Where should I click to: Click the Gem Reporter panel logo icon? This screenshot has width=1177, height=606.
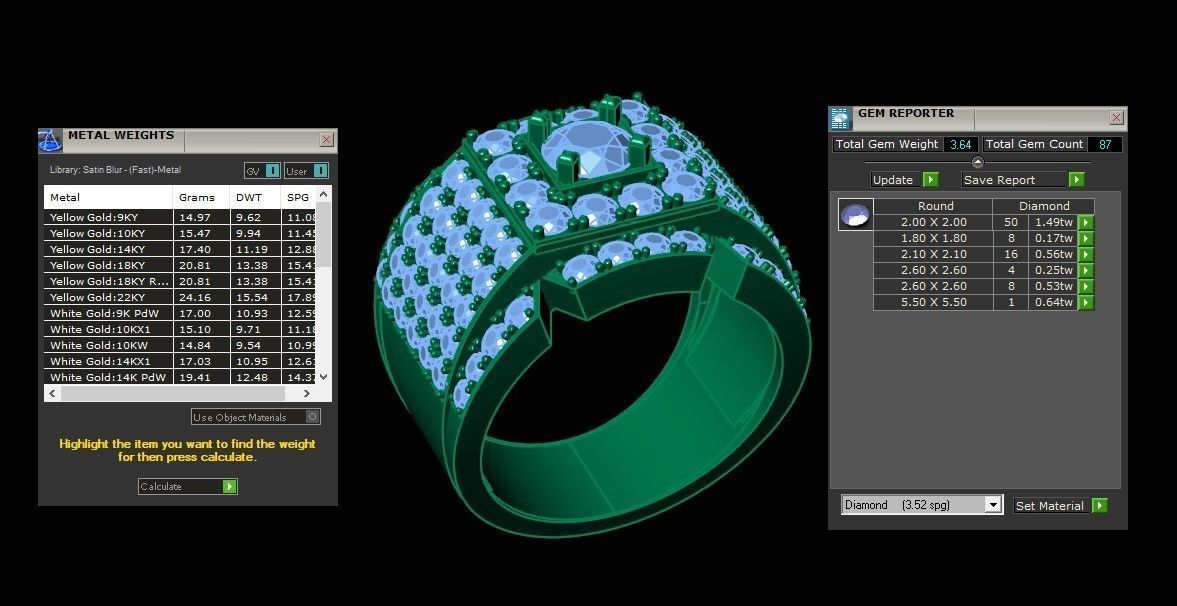840,119
